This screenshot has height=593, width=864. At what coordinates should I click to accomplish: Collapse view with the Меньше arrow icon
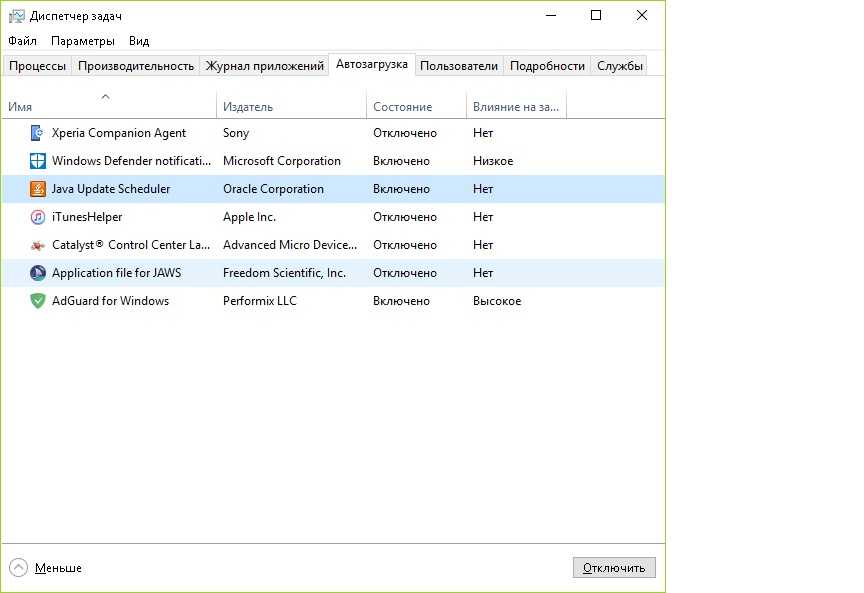pyautogui.click(x=18, y=567)
